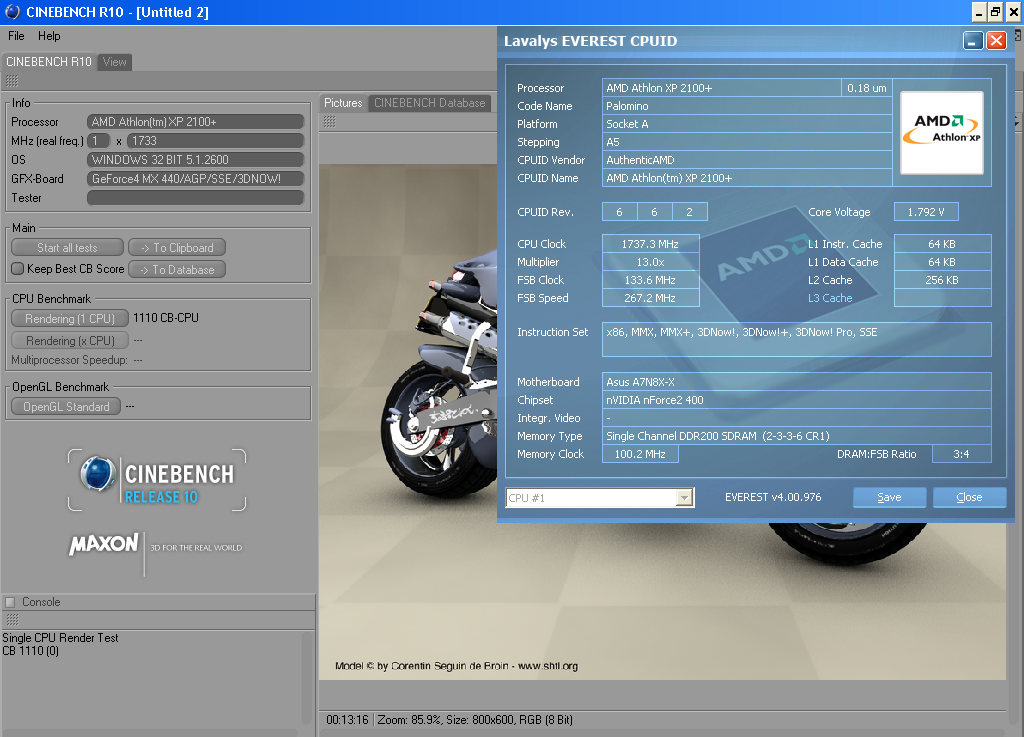This screenshot has width=1024, height=737.
Task: Click the Instruction Set value field
Action: pos(797,339)
